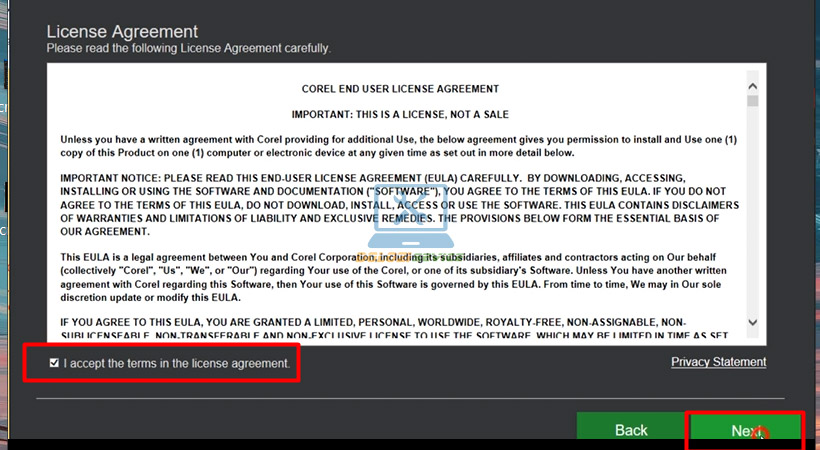Click paragraph starting 'IF YOU AGREE TO THIS EULA'
Viewport: 820px width, 450px height.
click(x=400, y=329)
